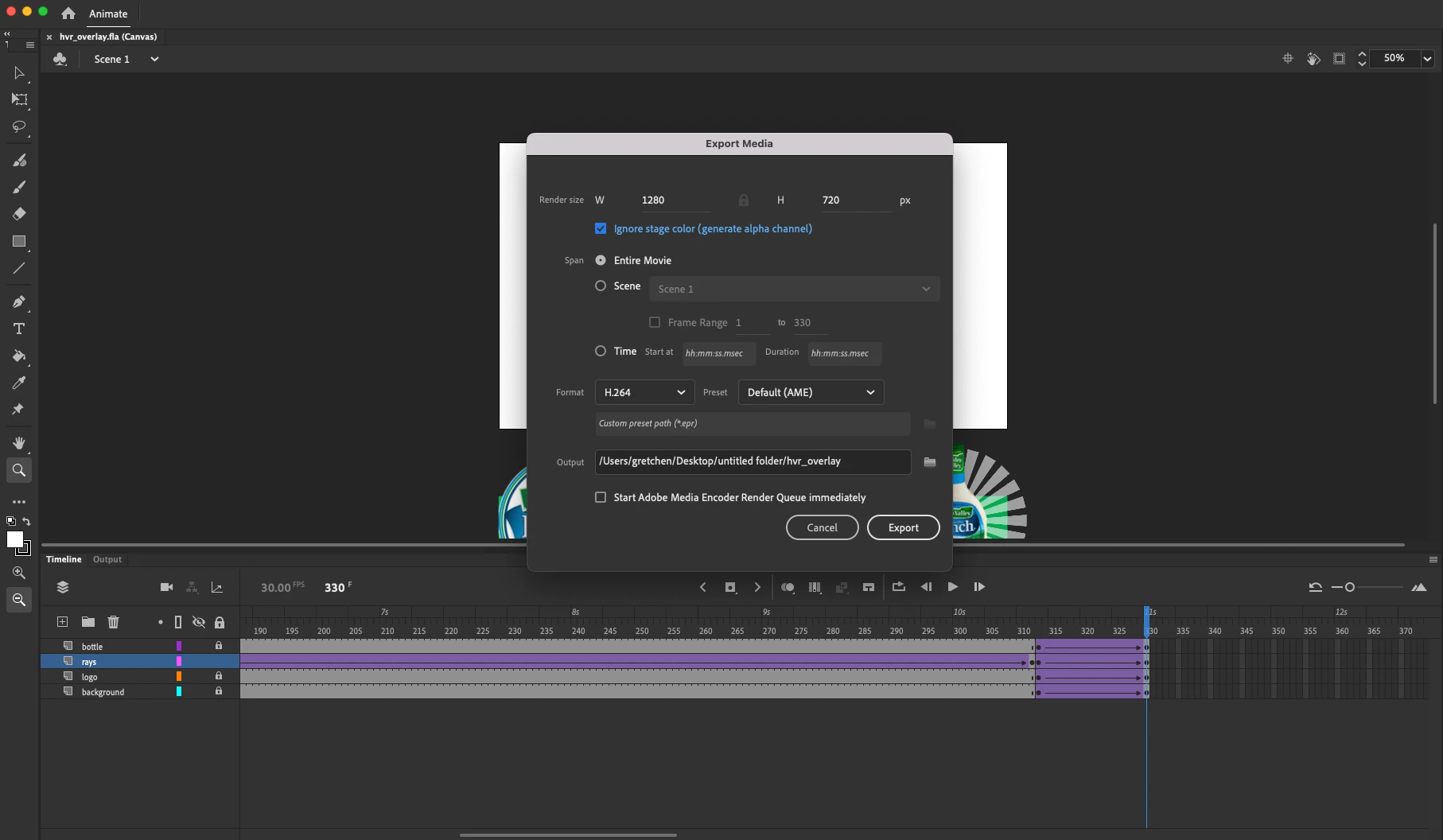Browse for output folder location

point(929,462)
